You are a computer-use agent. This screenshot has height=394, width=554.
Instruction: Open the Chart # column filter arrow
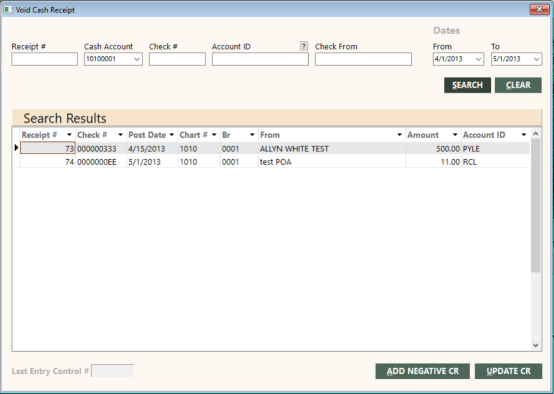click(x=214, y=135)
